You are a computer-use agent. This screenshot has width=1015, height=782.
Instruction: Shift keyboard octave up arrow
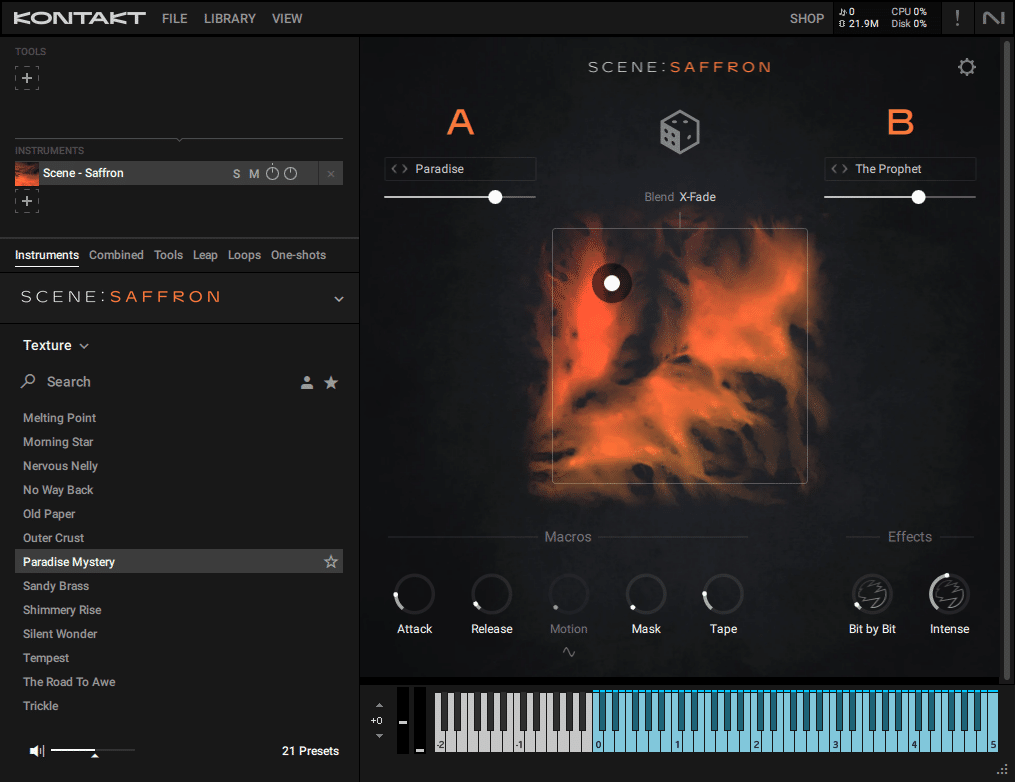379,706
